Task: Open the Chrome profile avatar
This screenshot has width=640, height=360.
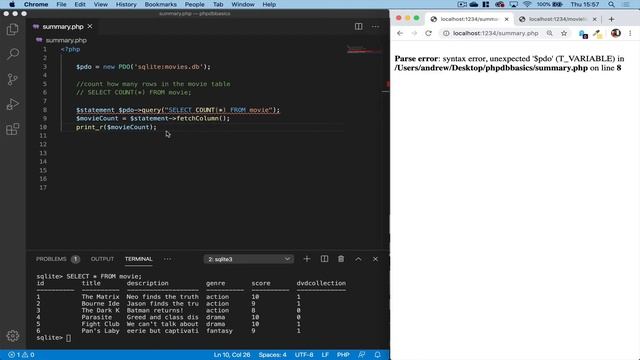Action: pyautogui.click(x=616, y=33)
